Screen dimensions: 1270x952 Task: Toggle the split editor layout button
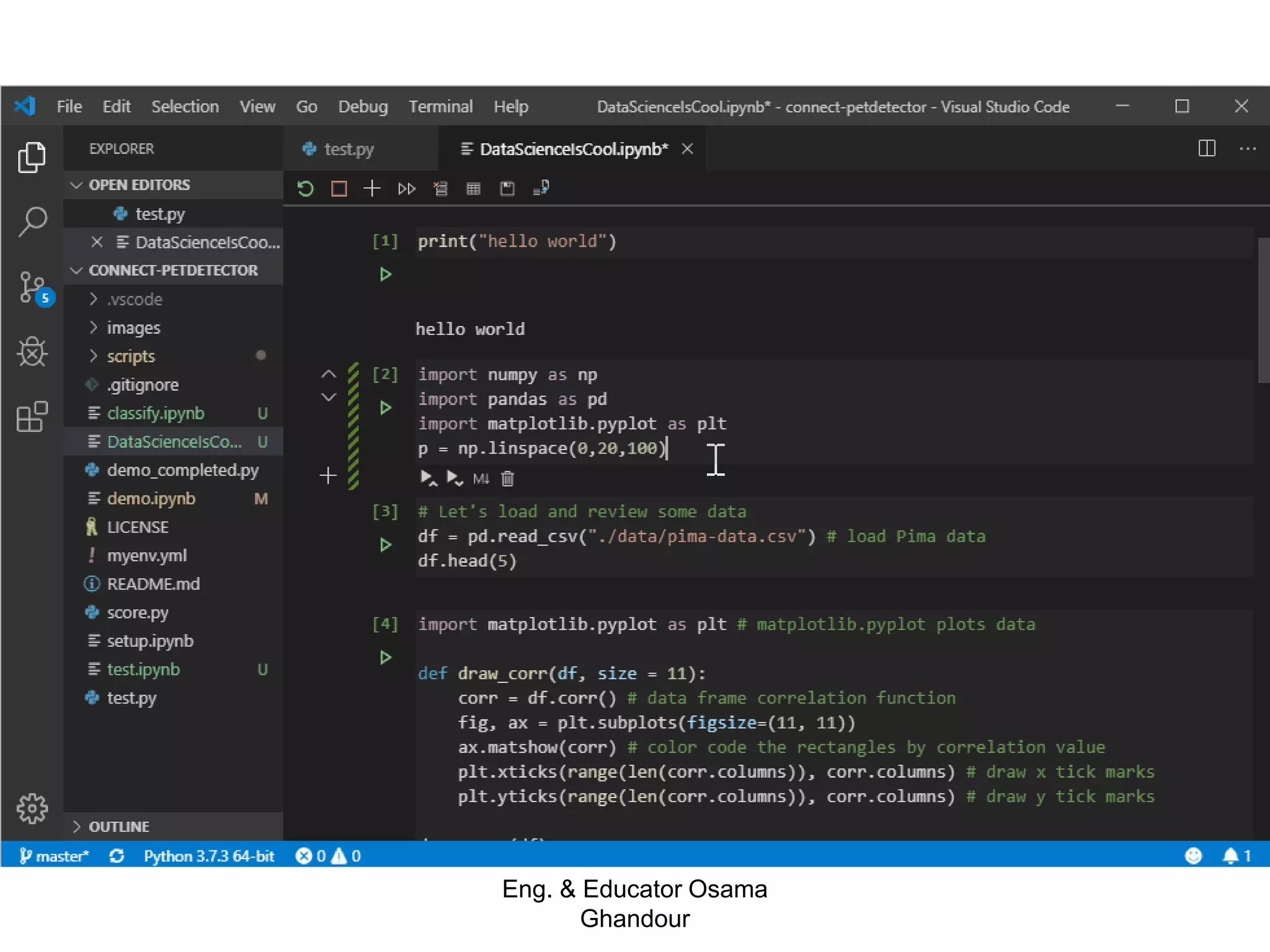click(1206, 149)
